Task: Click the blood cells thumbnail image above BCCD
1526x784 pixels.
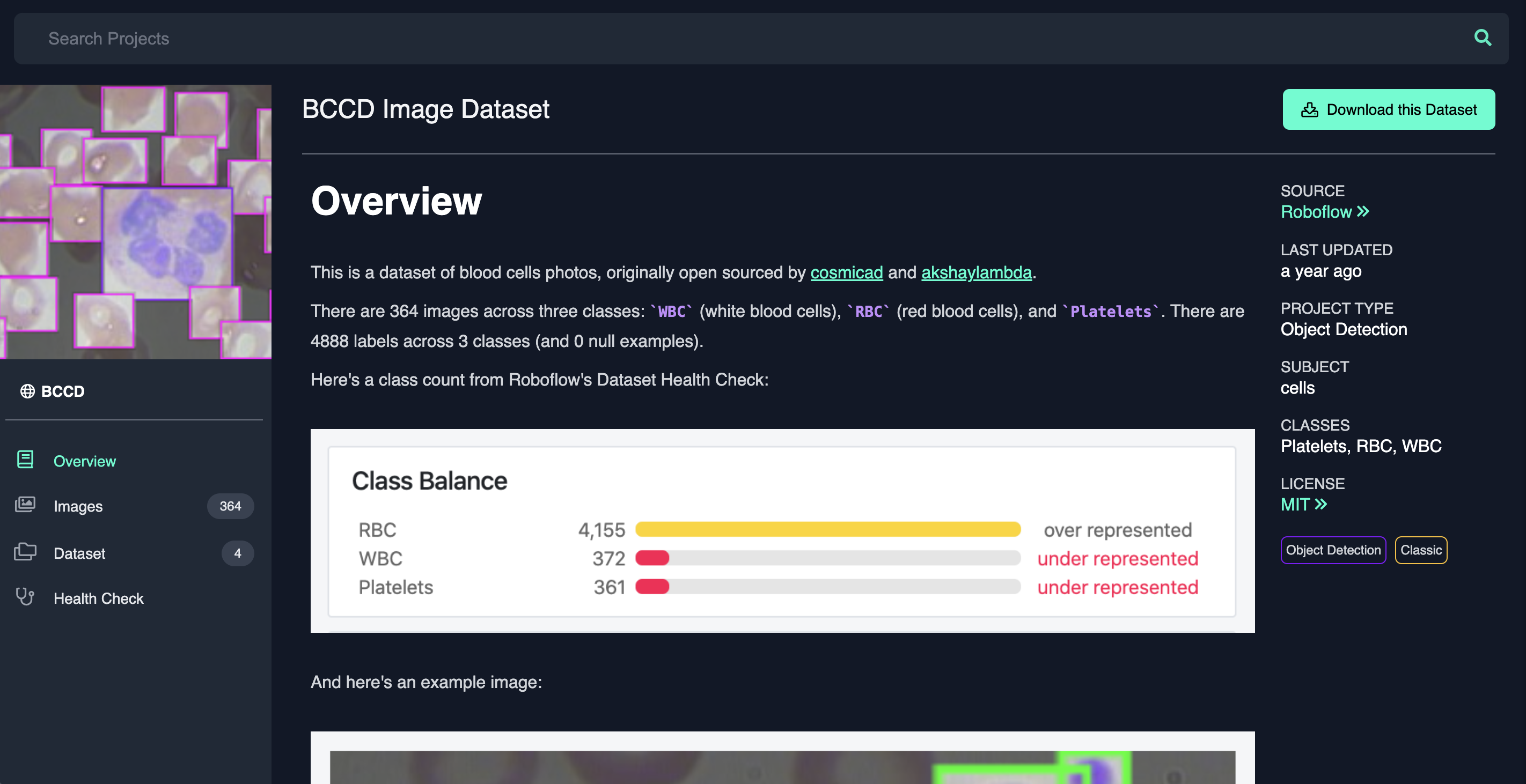Action: click(135, 220)
